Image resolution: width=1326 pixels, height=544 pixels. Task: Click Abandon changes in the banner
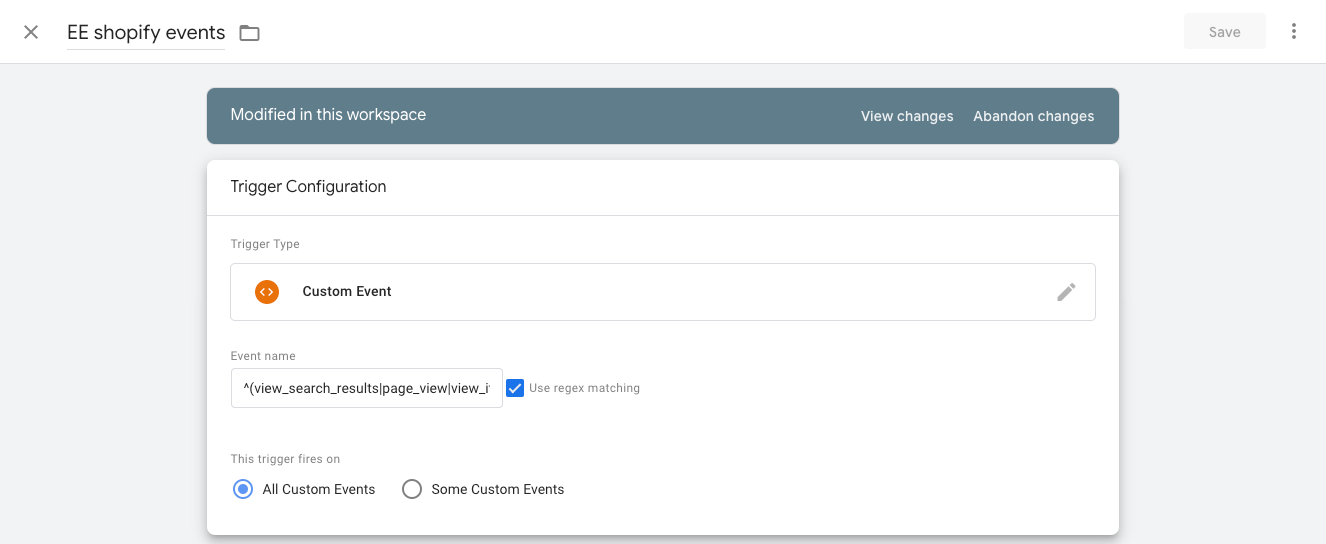(x=1033, y=116)
